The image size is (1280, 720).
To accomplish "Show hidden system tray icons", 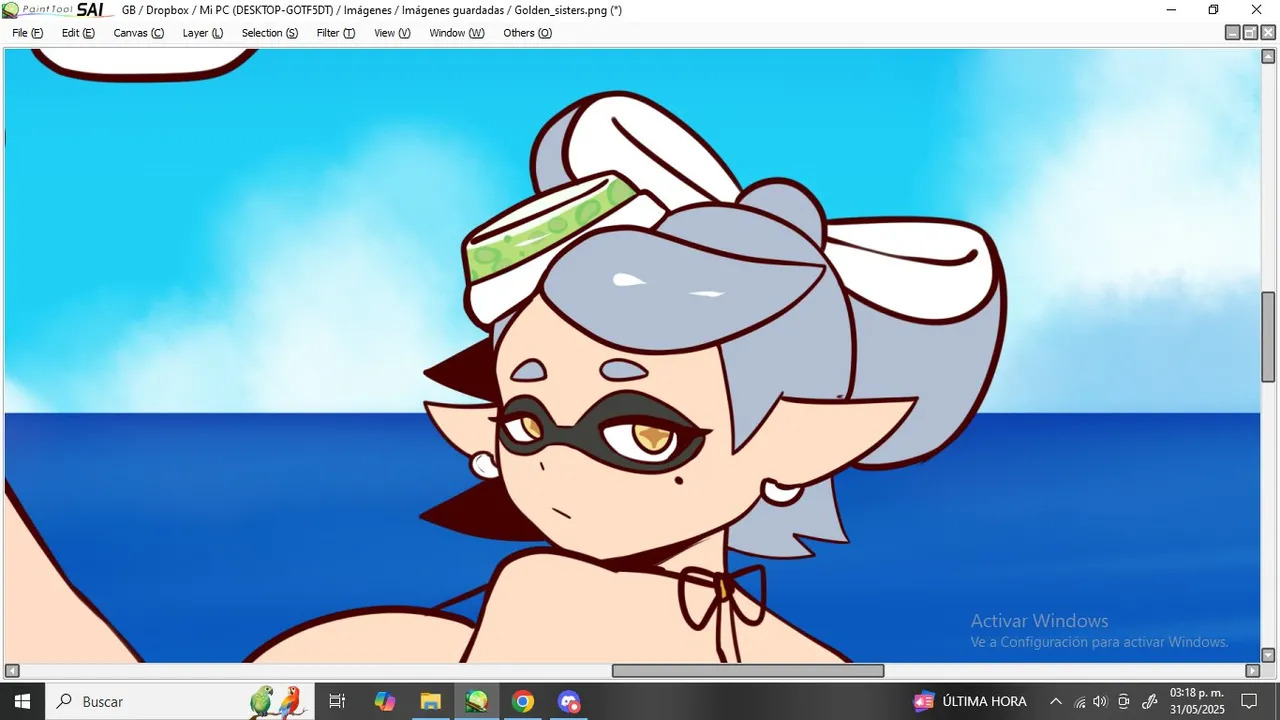I will click(1055, 701).
